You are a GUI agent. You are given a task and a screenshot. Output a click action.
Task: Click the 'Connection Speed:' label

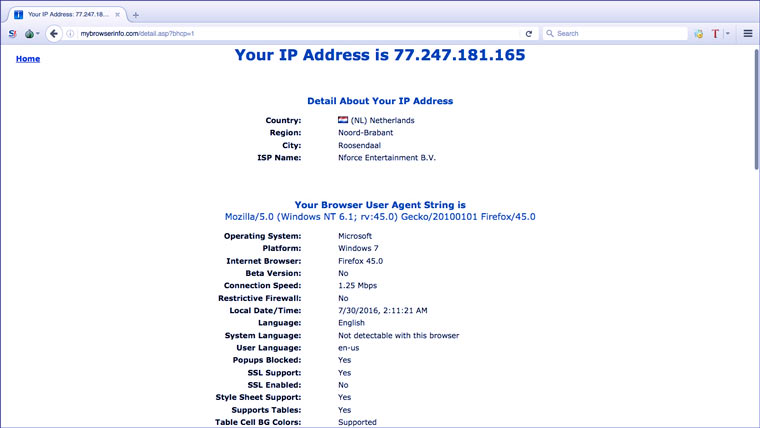[262, 285]
